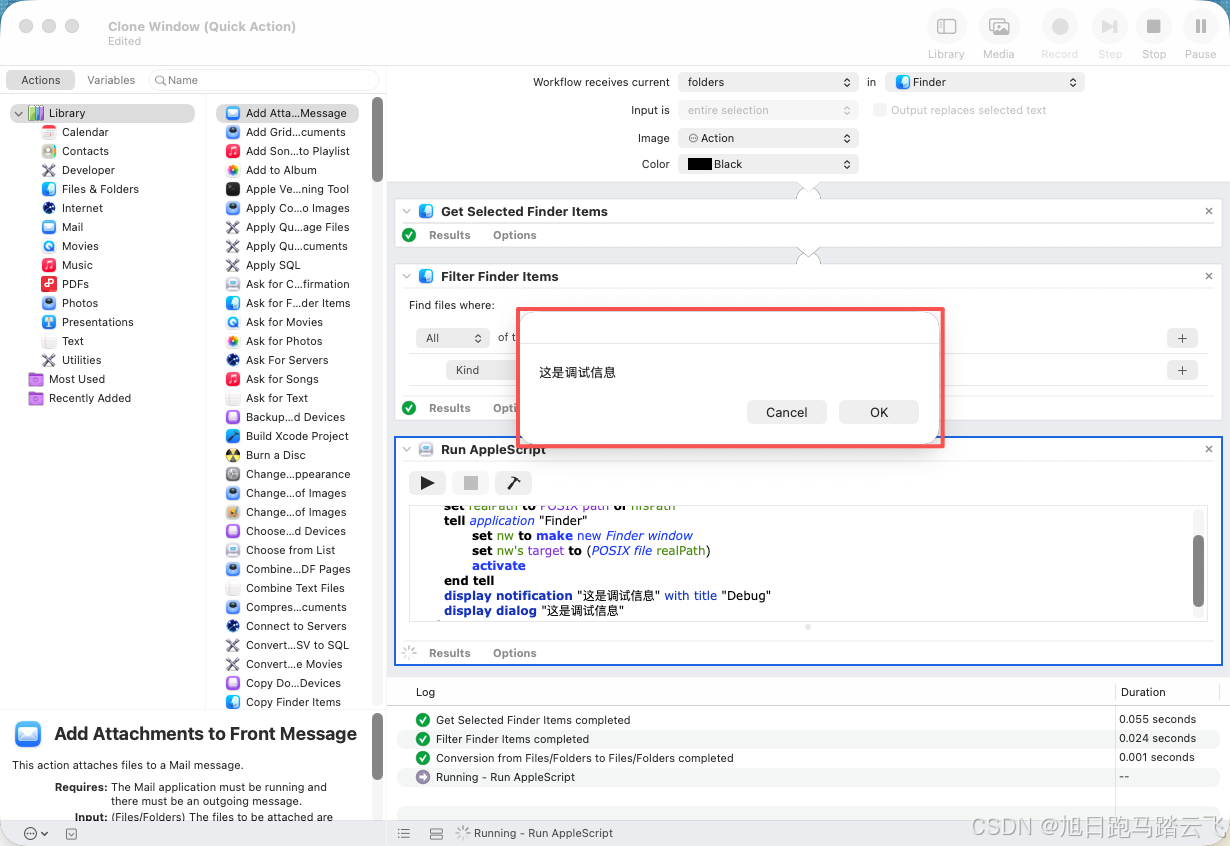Toggle 'Output replaces selected text' checkbox
The image size is (1230, 846).
880,110
